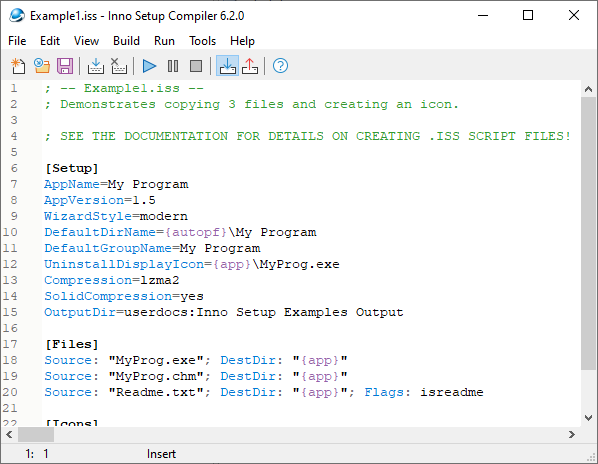Open the View menu
The height and width of the screenshot is (464, 598).
pos(87,41)
